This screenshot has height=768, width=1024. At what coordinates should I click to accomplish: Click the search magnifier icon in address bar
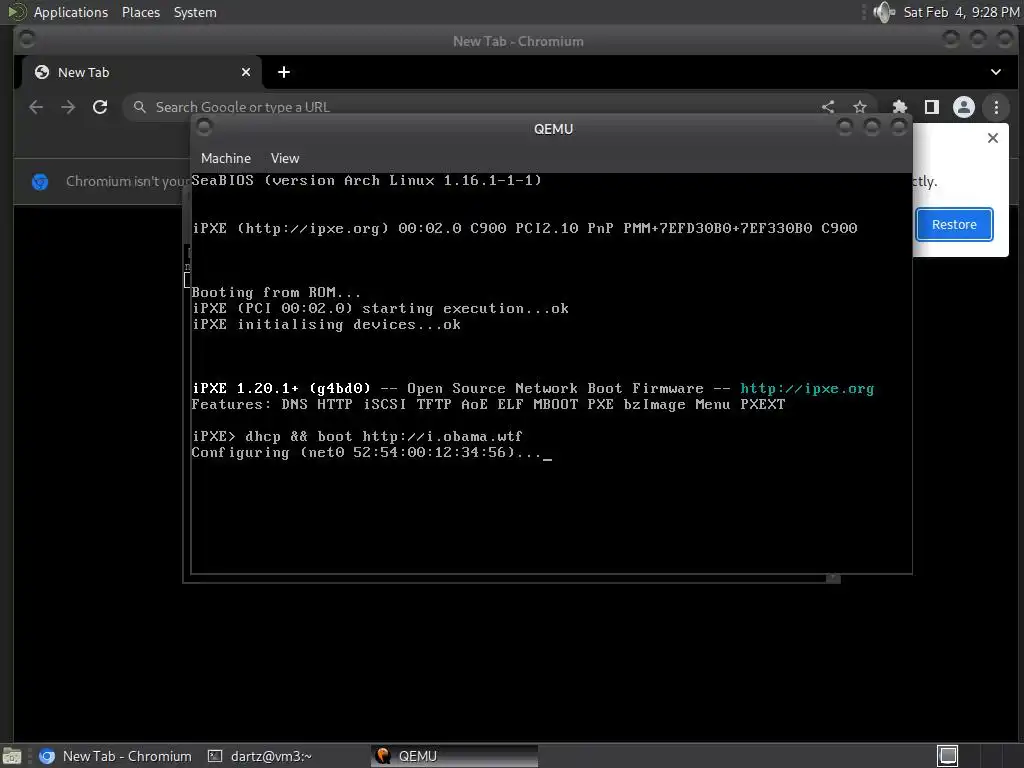139,107
